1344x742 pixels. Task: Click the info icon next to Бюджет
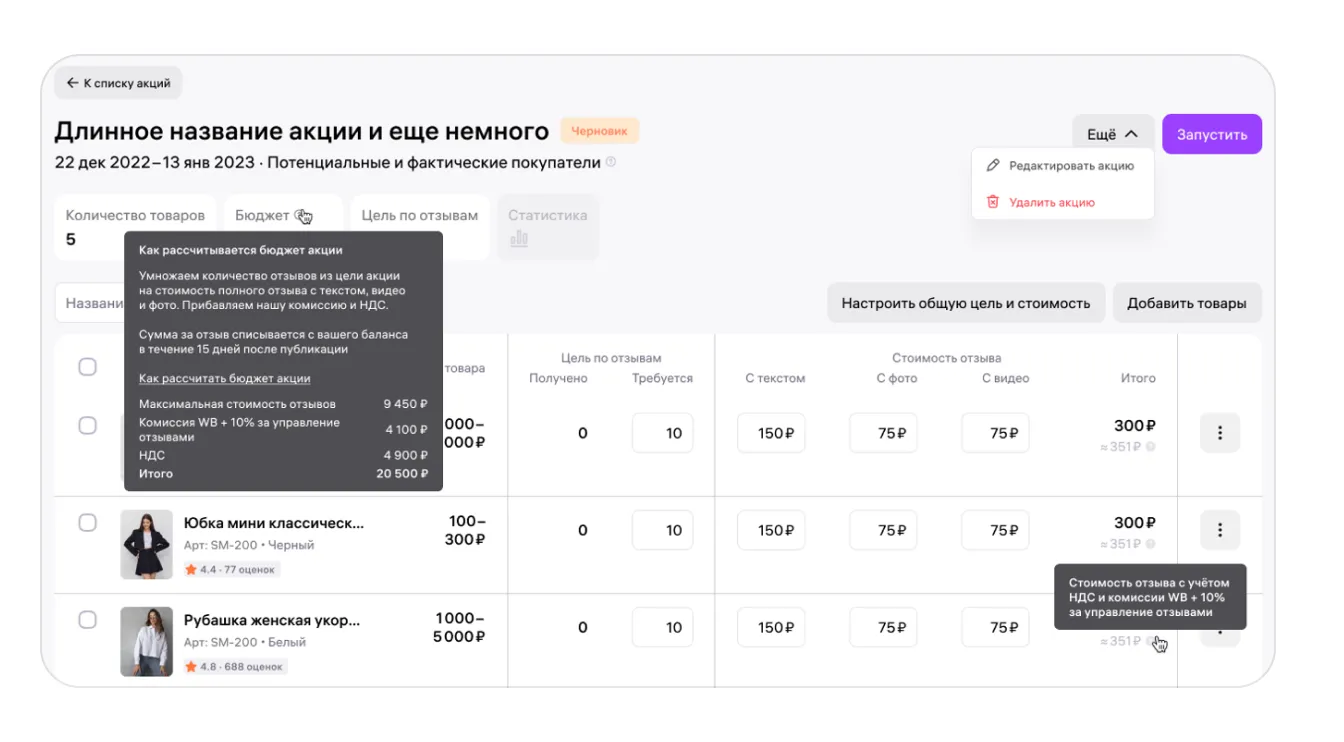(x=300, y=215)
